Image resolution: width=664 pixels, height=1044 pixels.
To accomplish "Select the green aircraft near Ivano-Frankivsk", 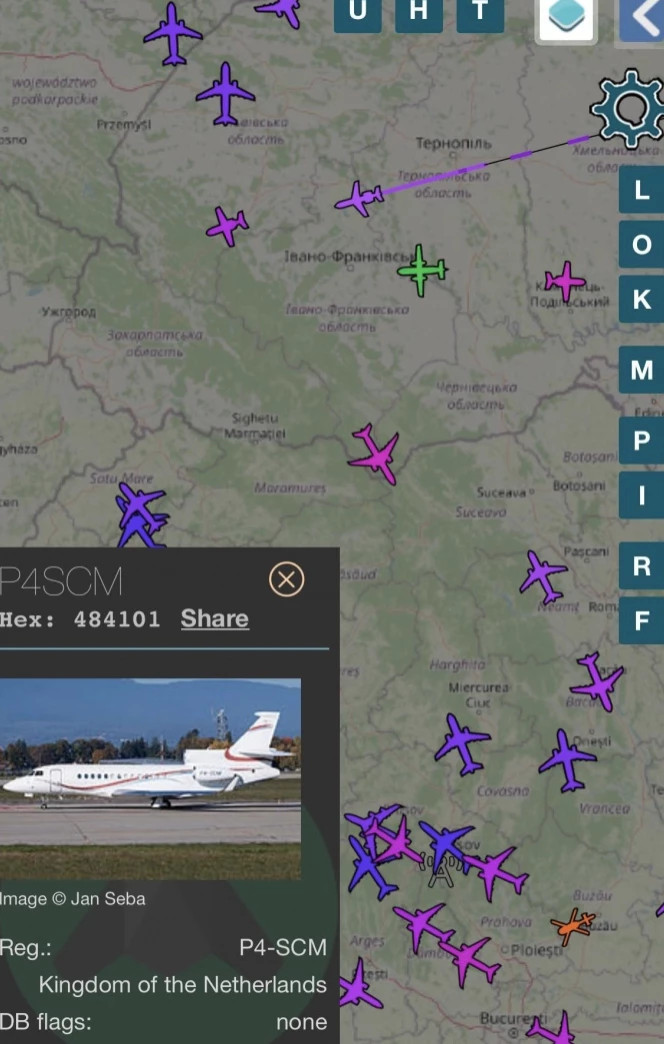I will [x=422, y=270].
